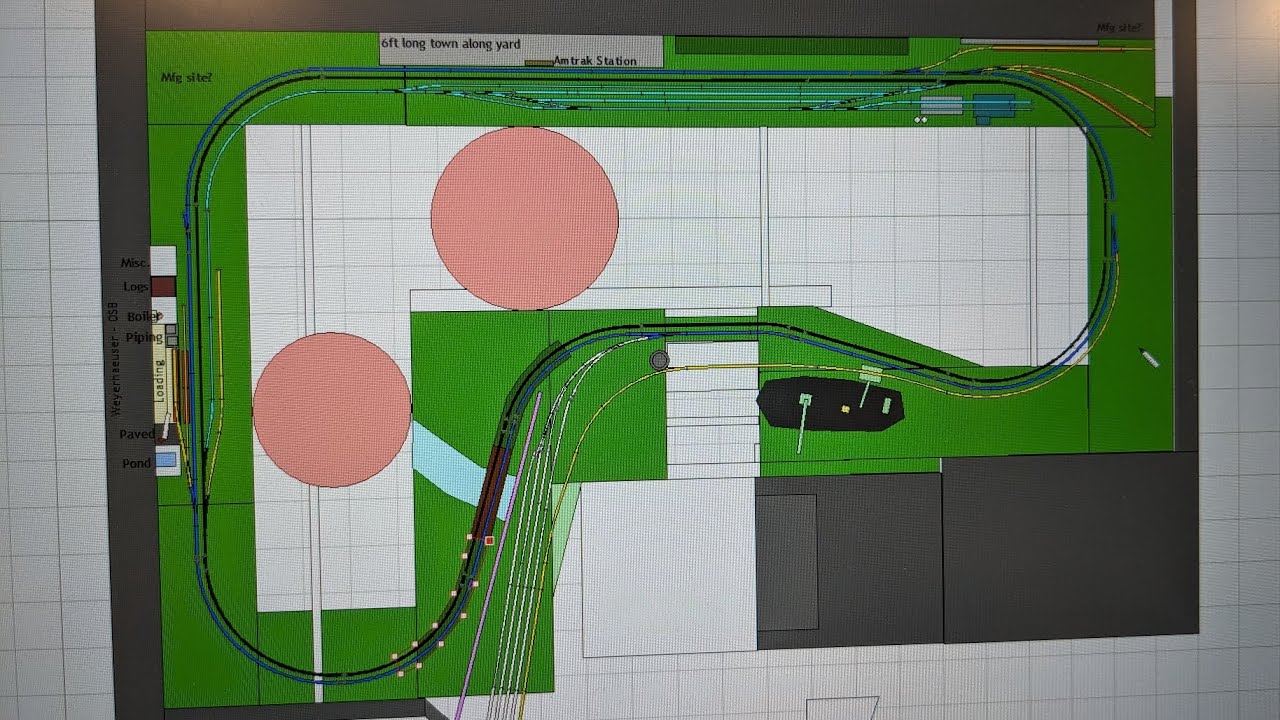Select the "6ft long town along yard" label
Viewport: 1280px width, 720px height.
pos(450,45)
